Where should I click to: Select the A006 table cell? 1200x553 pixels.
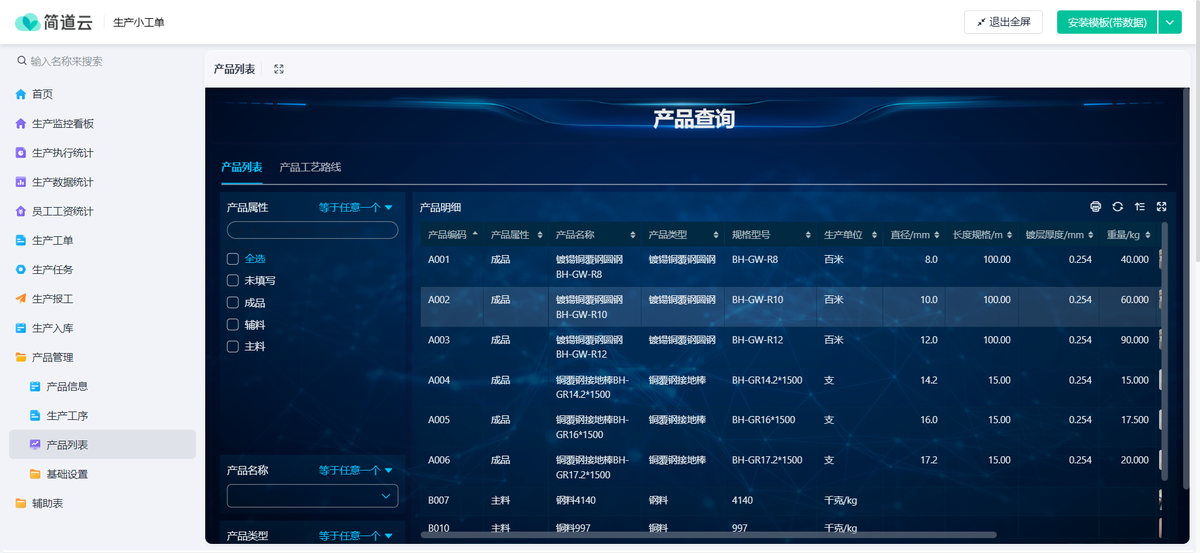pos(452,467)
